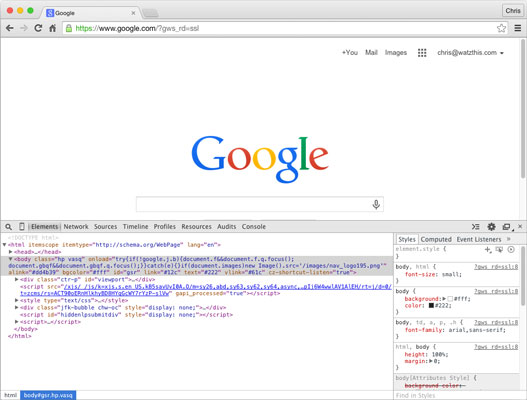Open the chris@watzthis.com account dropdown
527x400 pixels.
470,53
